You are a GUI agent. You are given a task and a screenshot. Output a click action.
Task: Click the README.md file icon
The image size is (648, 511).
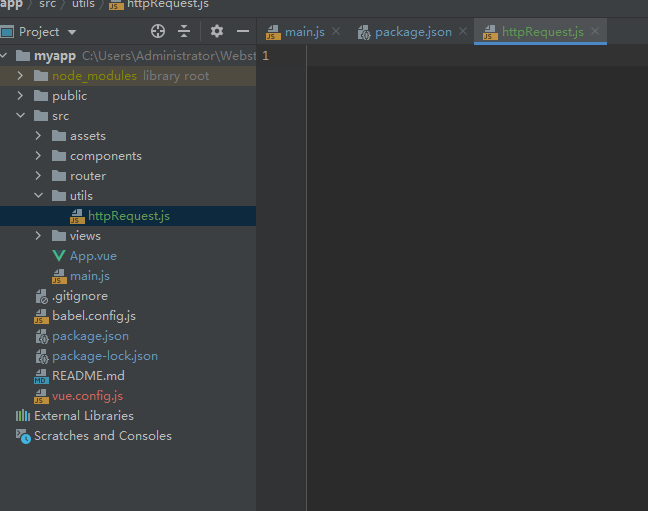41,376
